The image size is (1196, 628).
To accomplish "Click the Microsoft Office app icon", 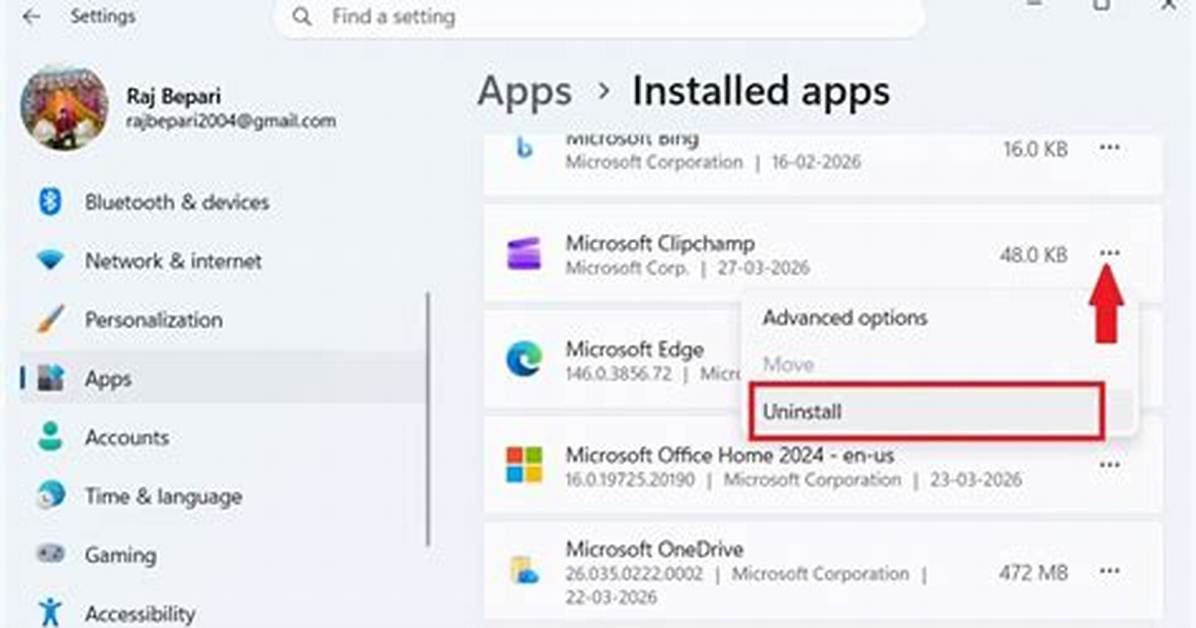I will [524, 465].
